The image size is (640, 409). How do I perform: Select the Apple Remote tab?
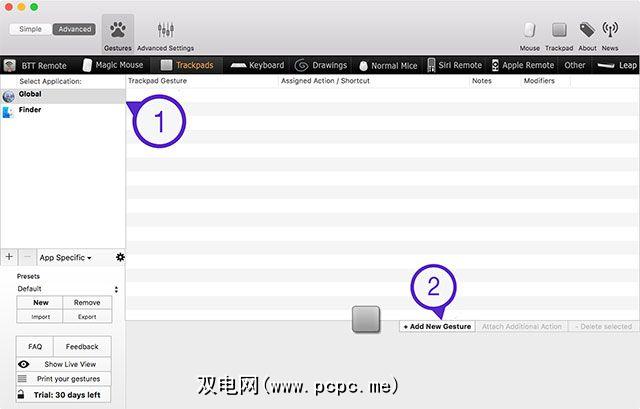[x=523, y=65]
